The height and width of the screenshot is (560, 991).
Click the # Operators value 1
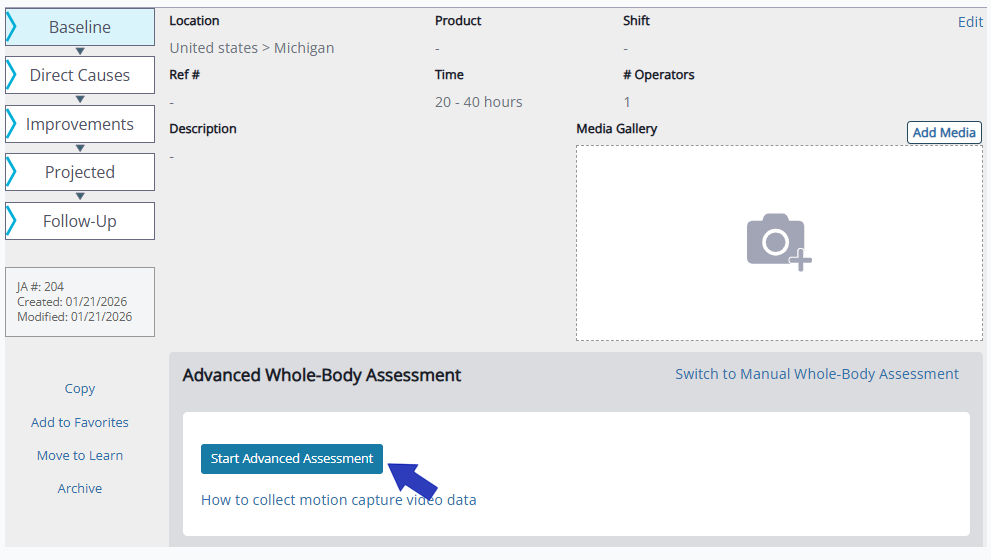[x=627, y=102]
